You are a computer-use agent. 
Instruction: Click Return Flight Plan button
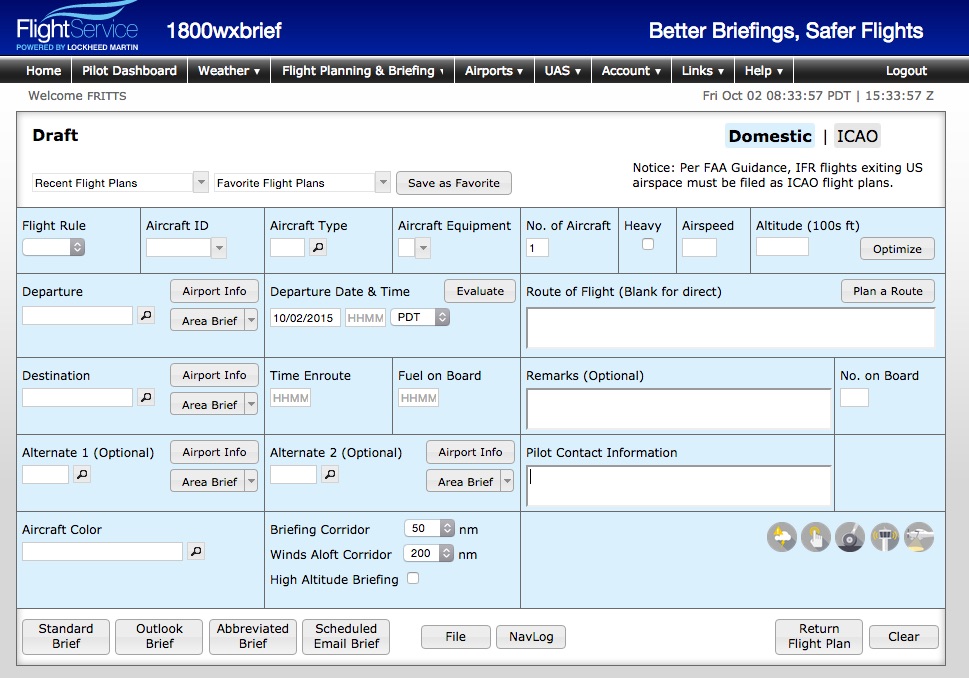pyautogui.click(x=819, y=636)
